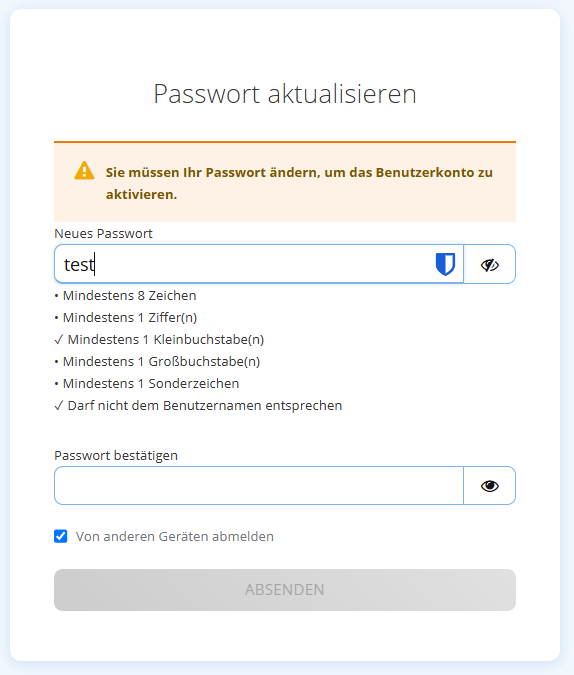Click the ABSENDEN button

(285, 590)
